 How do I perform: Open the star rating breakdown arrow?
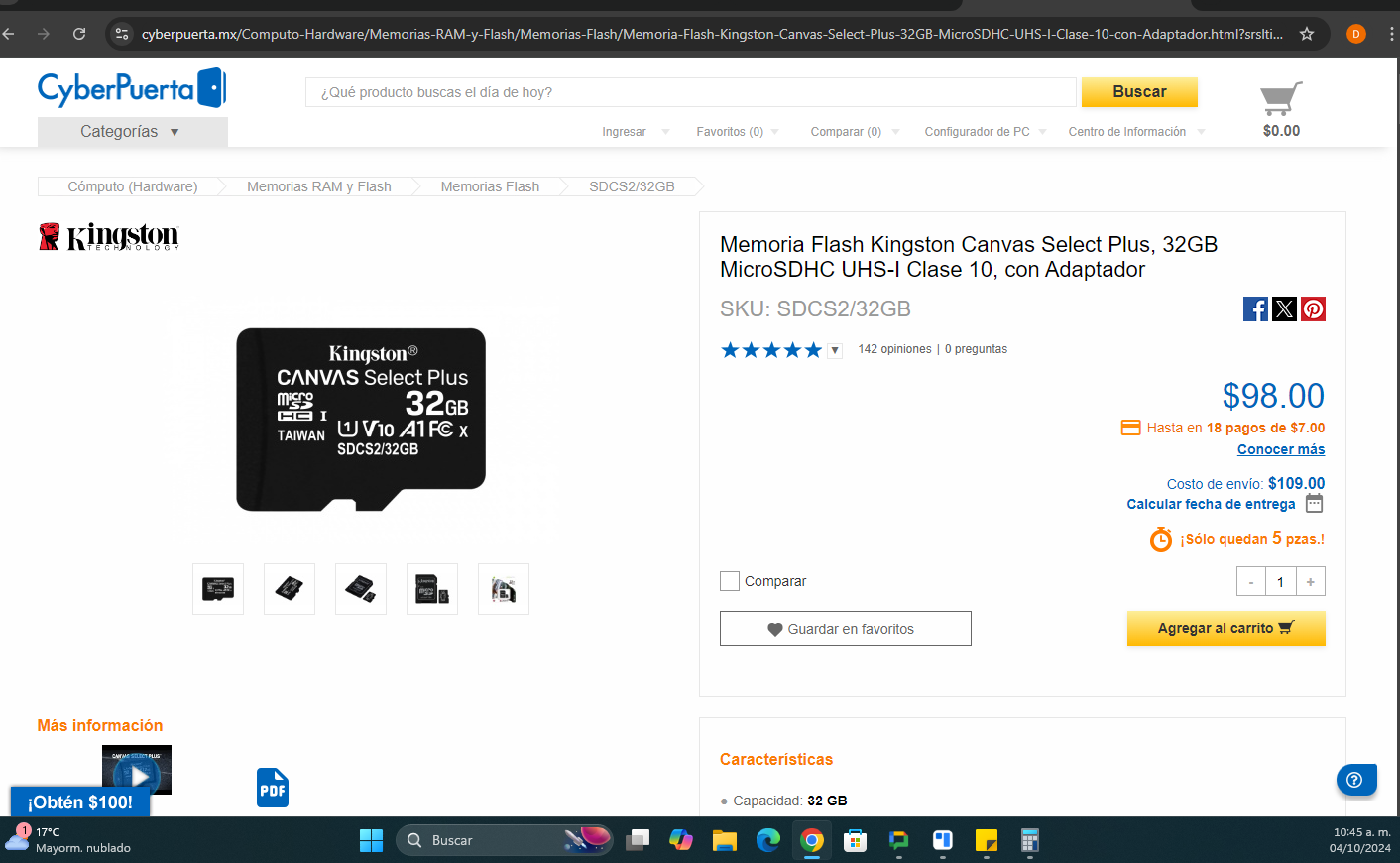(835, 350)
